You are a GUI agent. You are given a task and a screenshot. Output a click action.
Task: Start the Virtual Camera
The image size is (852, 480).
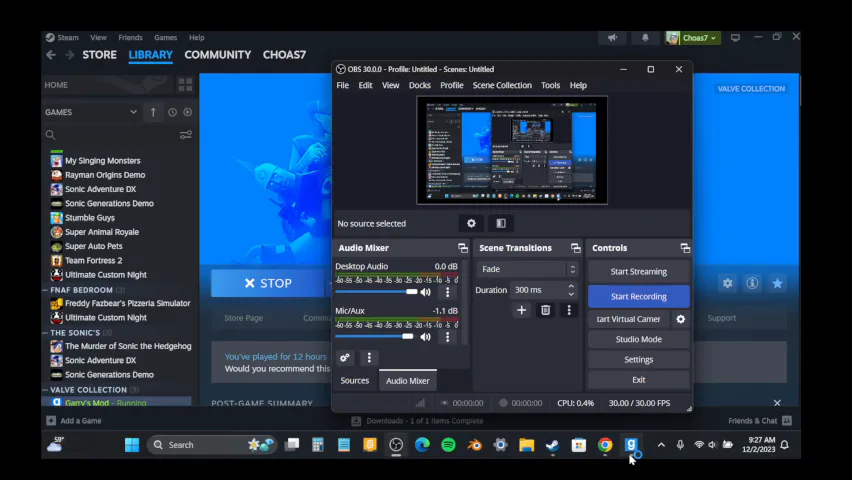(629, 319)
